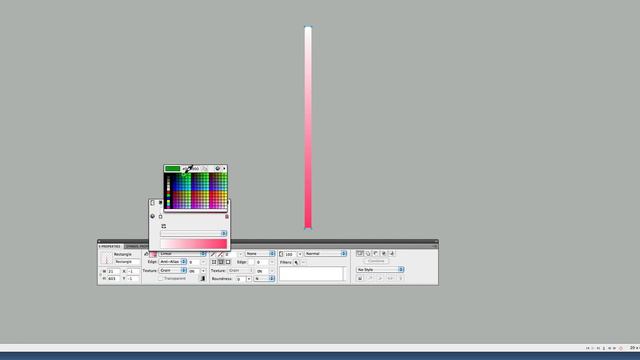The image size is (640, 360).
Task: Click the red record icon in status bar
Action: tap(620, 348)
